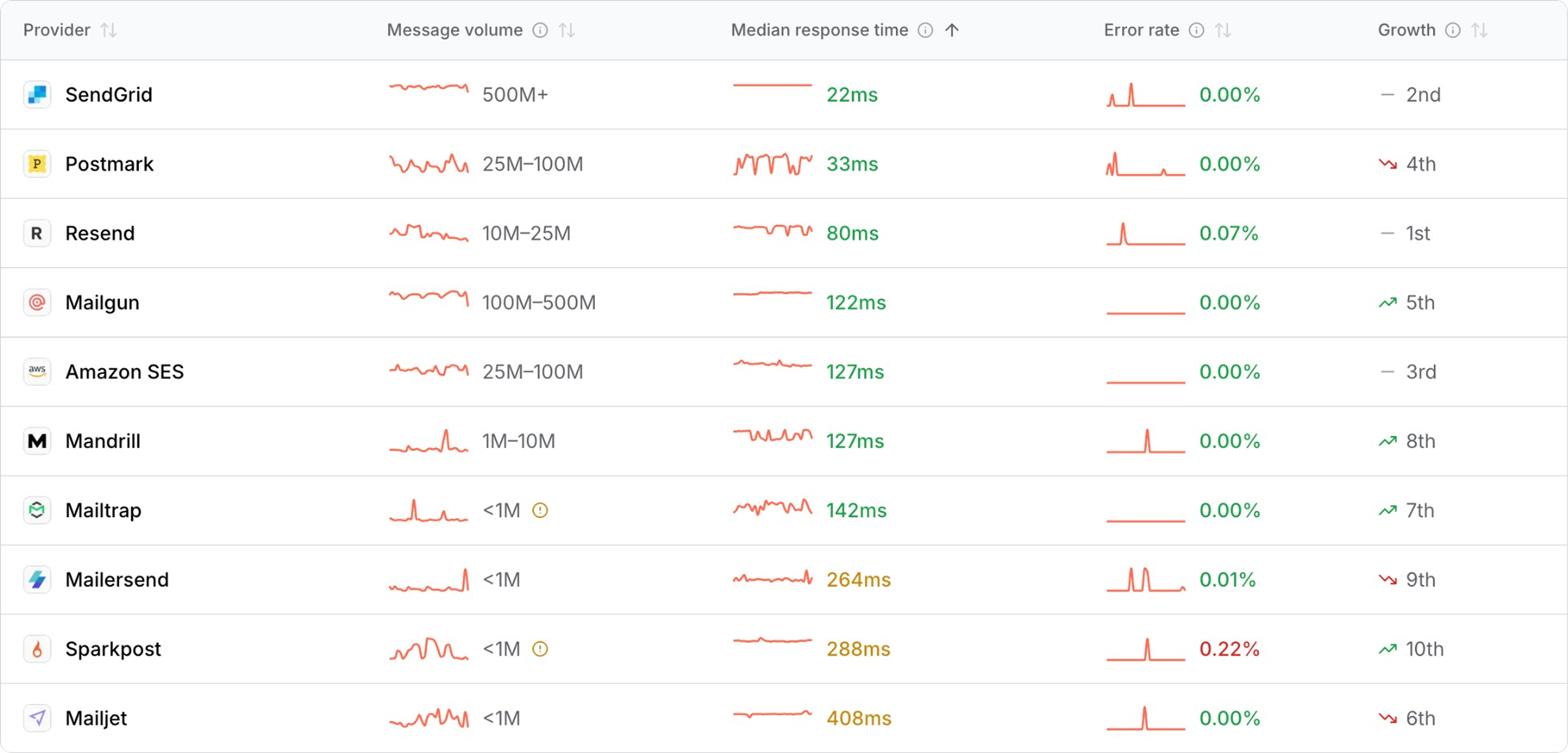
Task: Click the Mailjet paper plane icon
Action: click(37, 718)
